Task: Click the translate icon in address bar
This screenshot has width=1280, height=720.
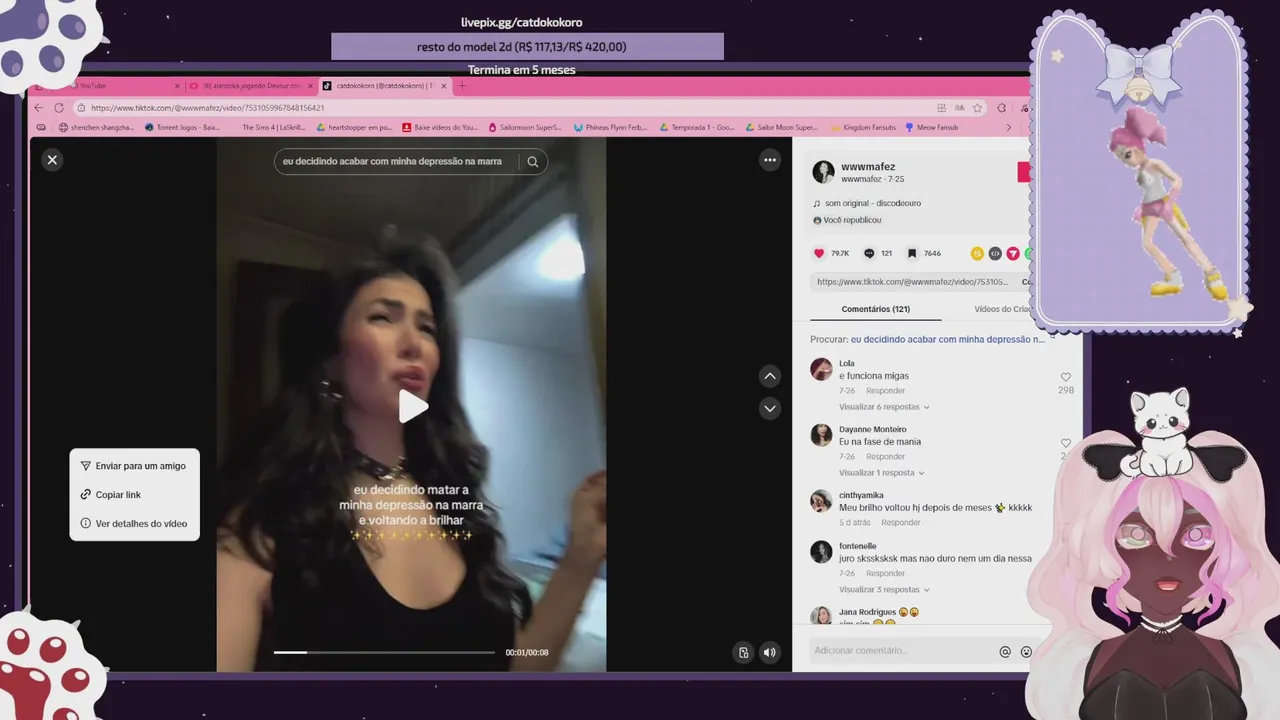Action: pos(959,107)
